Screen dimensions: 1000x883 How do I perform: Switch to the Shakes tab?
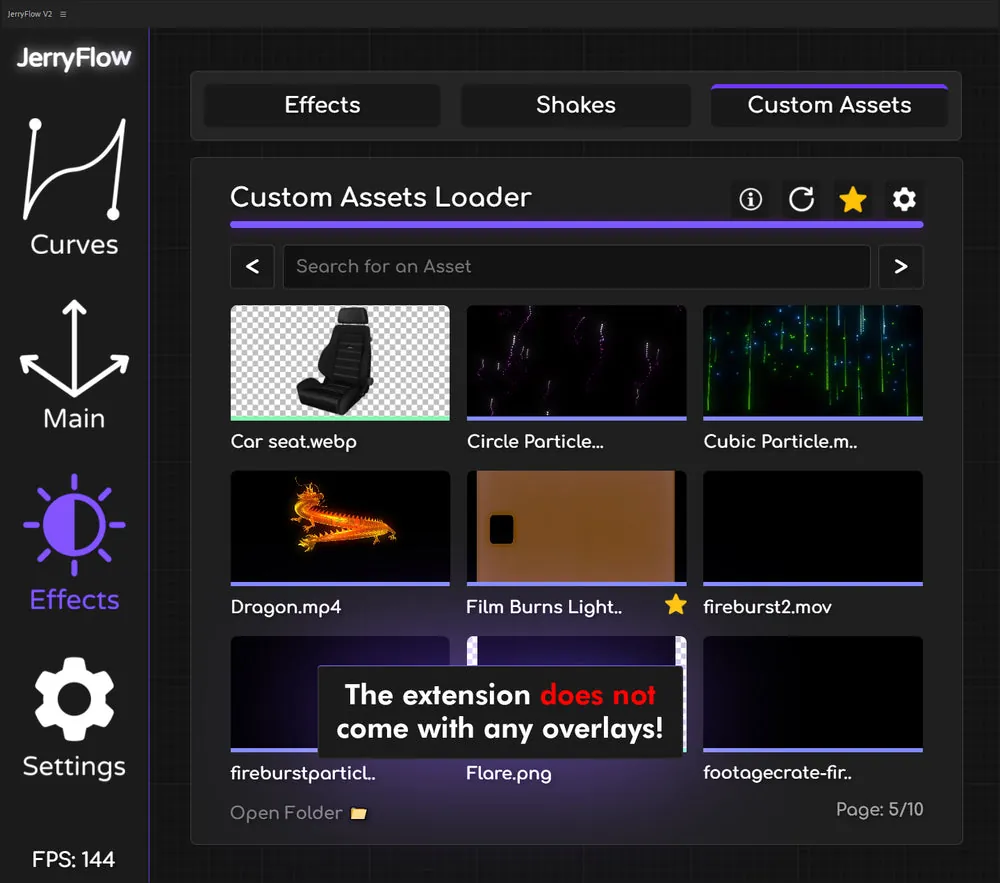pyautogui.click(x=575, y=105)
